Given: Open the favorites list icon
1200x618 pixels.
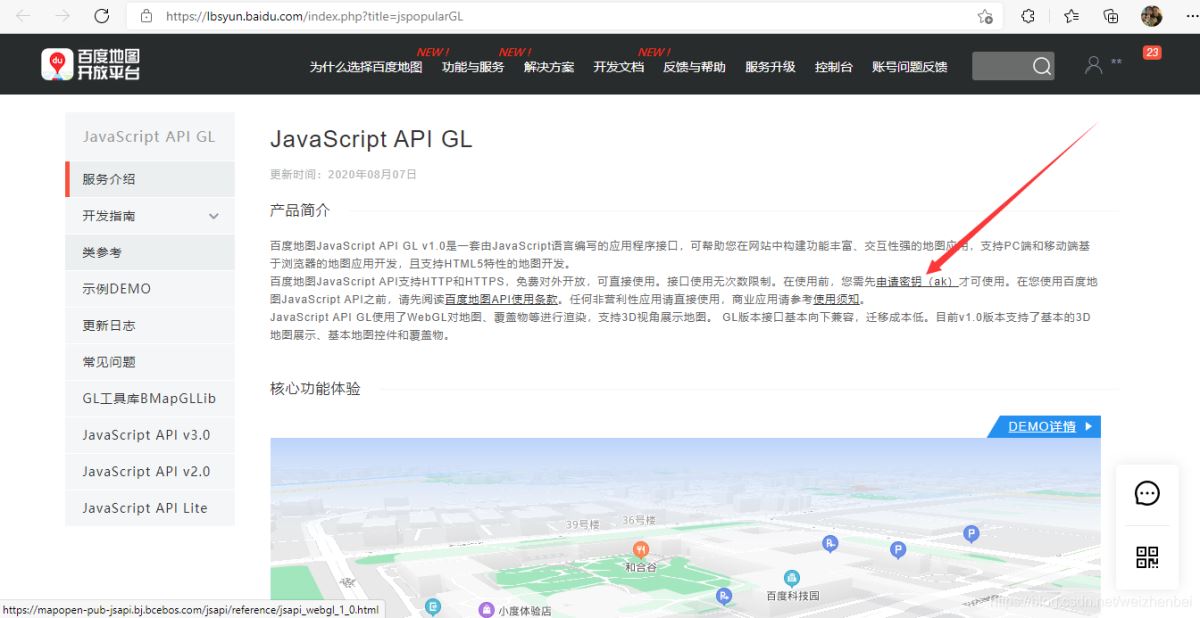Looking at the screenshot, I should click(1072, 16).
